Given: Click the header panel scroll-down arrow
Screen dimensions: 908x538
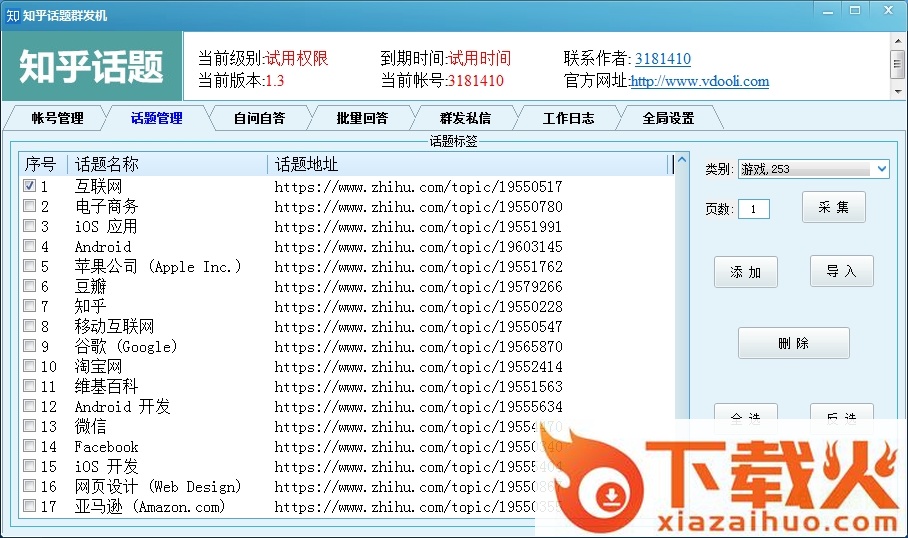Looking at the screenshot, I should pyautogui.click(x=898, y=92).
